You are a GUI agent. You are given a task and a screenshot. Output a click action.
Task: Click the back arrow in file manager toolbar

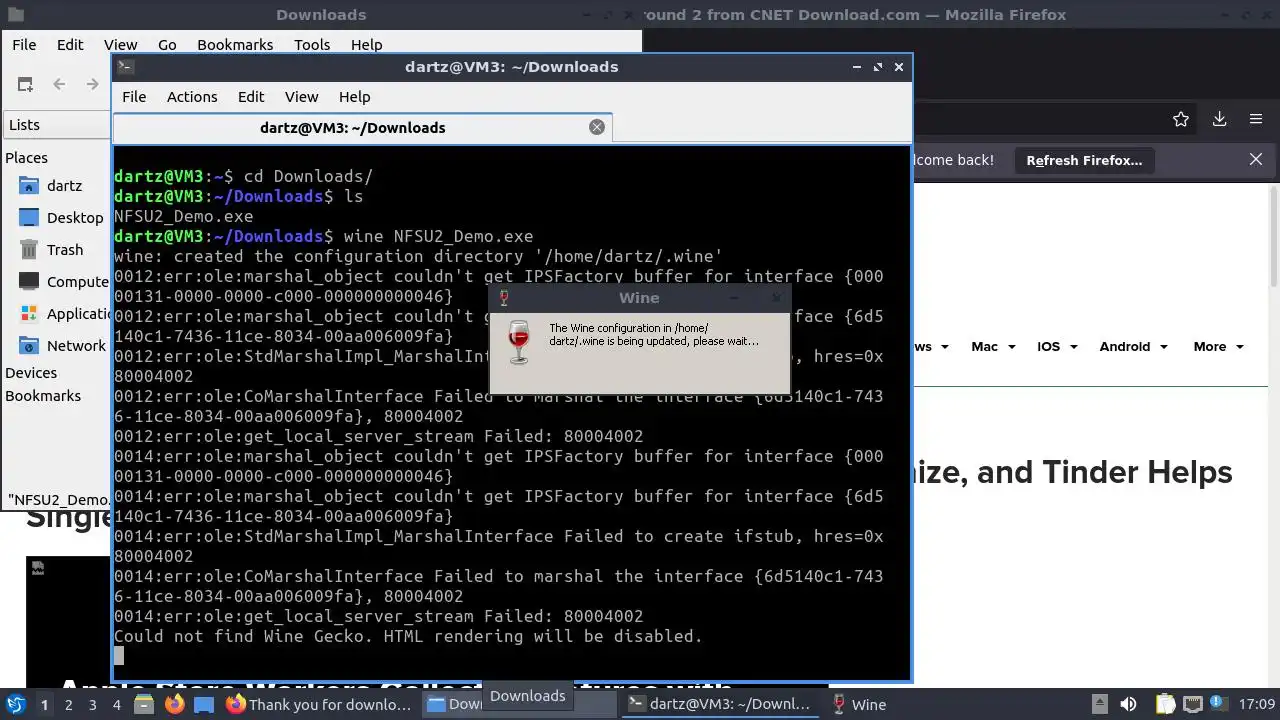click(59, 85)
